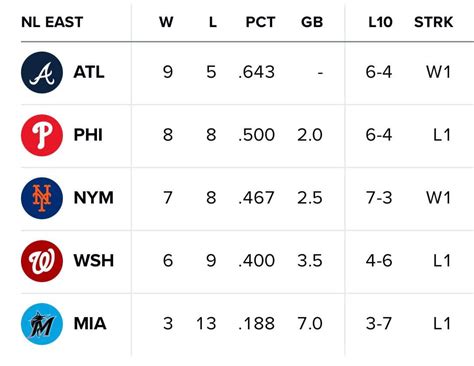Click Miami's 7.0 games behind value
This screenshot has width=474, height=366.
coord(310,324)
